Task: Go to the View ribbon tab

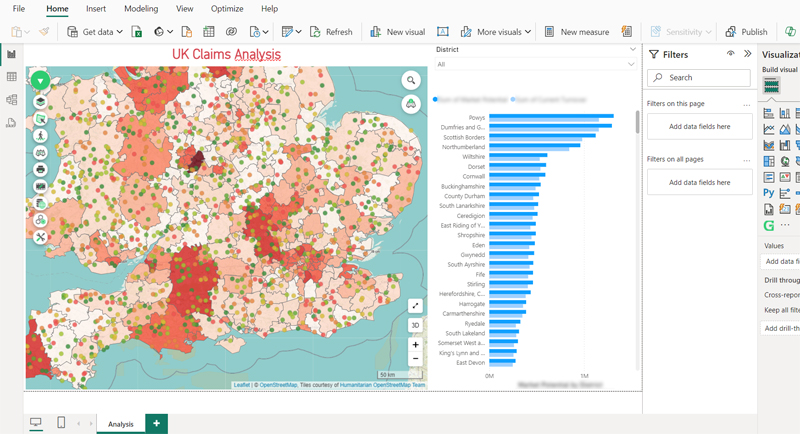Action: point(185,9)
